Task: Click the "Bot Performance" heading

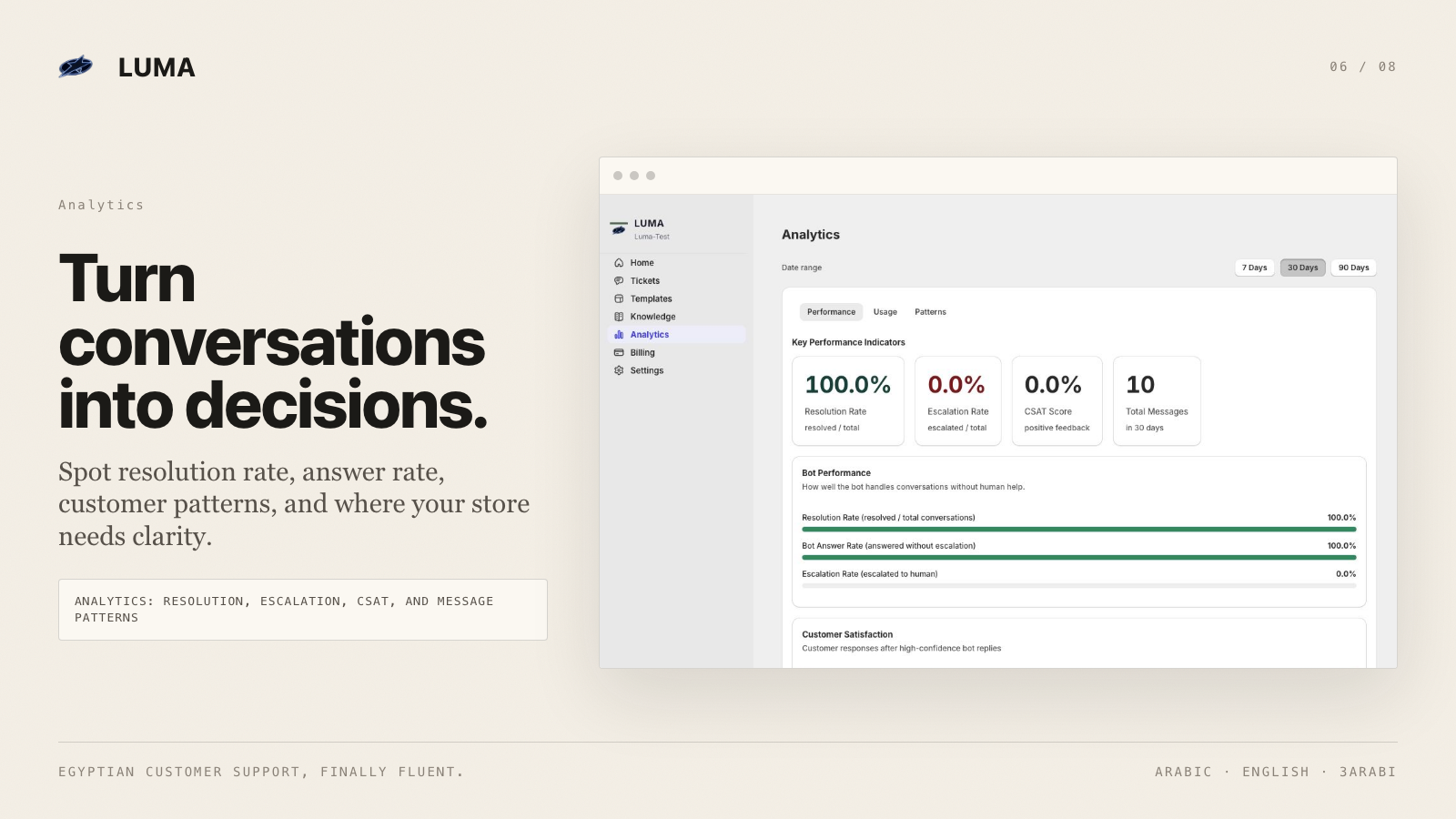Action: (x=836, y=473)
